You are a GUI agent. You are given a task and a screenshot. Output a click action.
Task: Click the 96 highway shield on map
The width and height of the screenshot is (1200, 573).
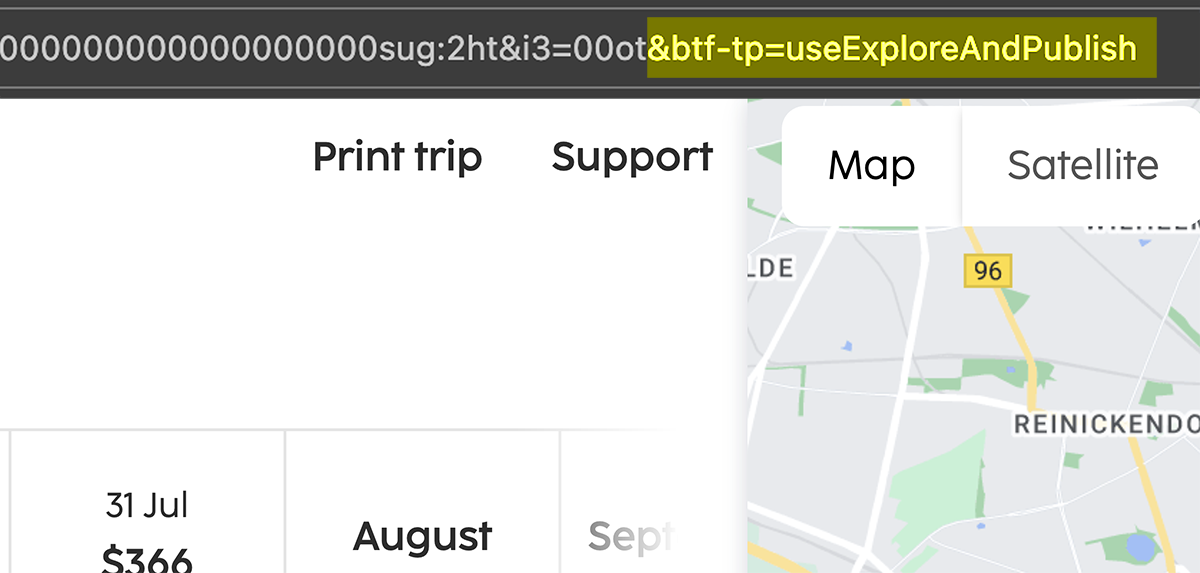[x=988, y=270]
